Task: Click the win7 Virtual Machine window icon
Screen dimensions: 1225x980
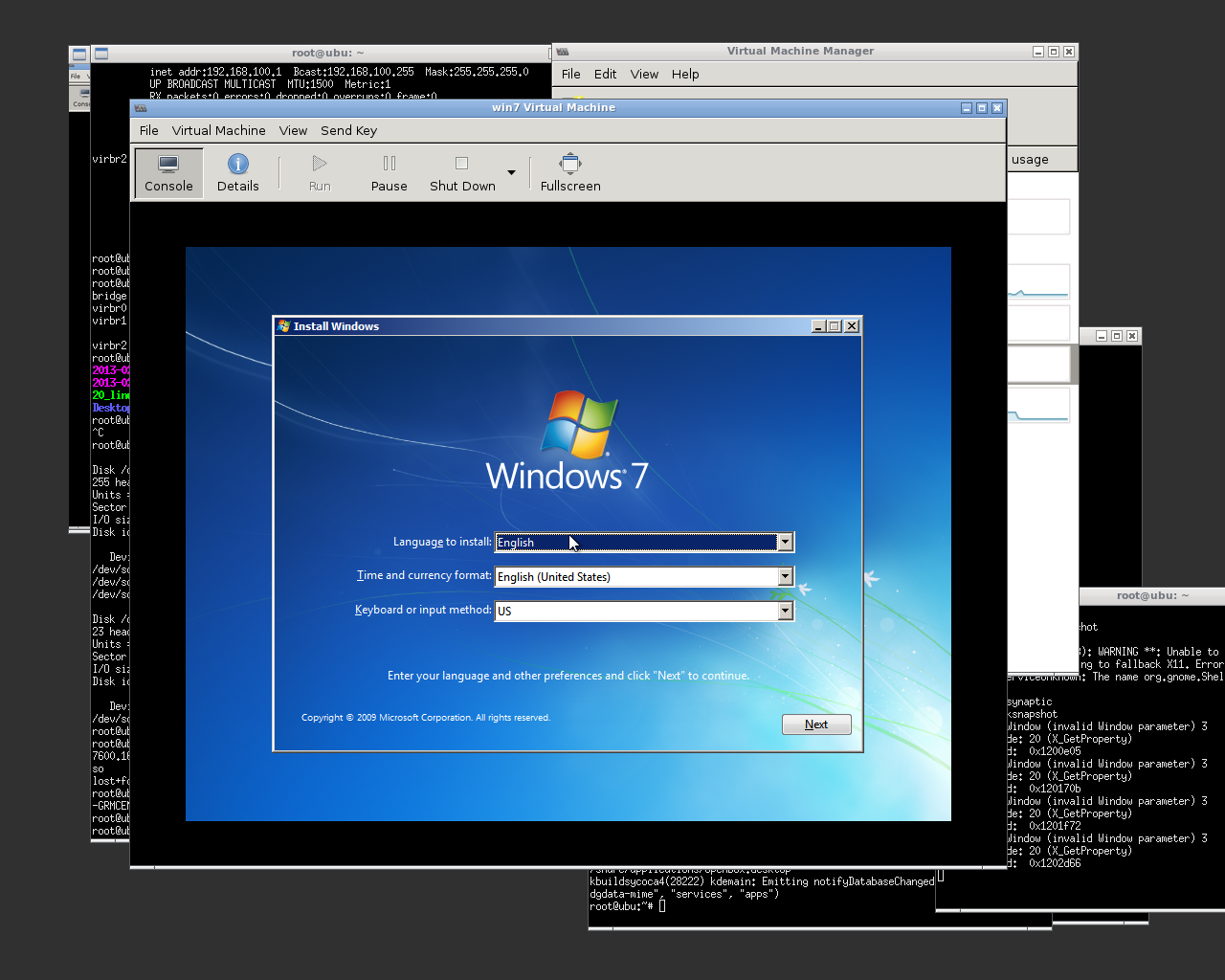Action: click(x=141, y=108)
